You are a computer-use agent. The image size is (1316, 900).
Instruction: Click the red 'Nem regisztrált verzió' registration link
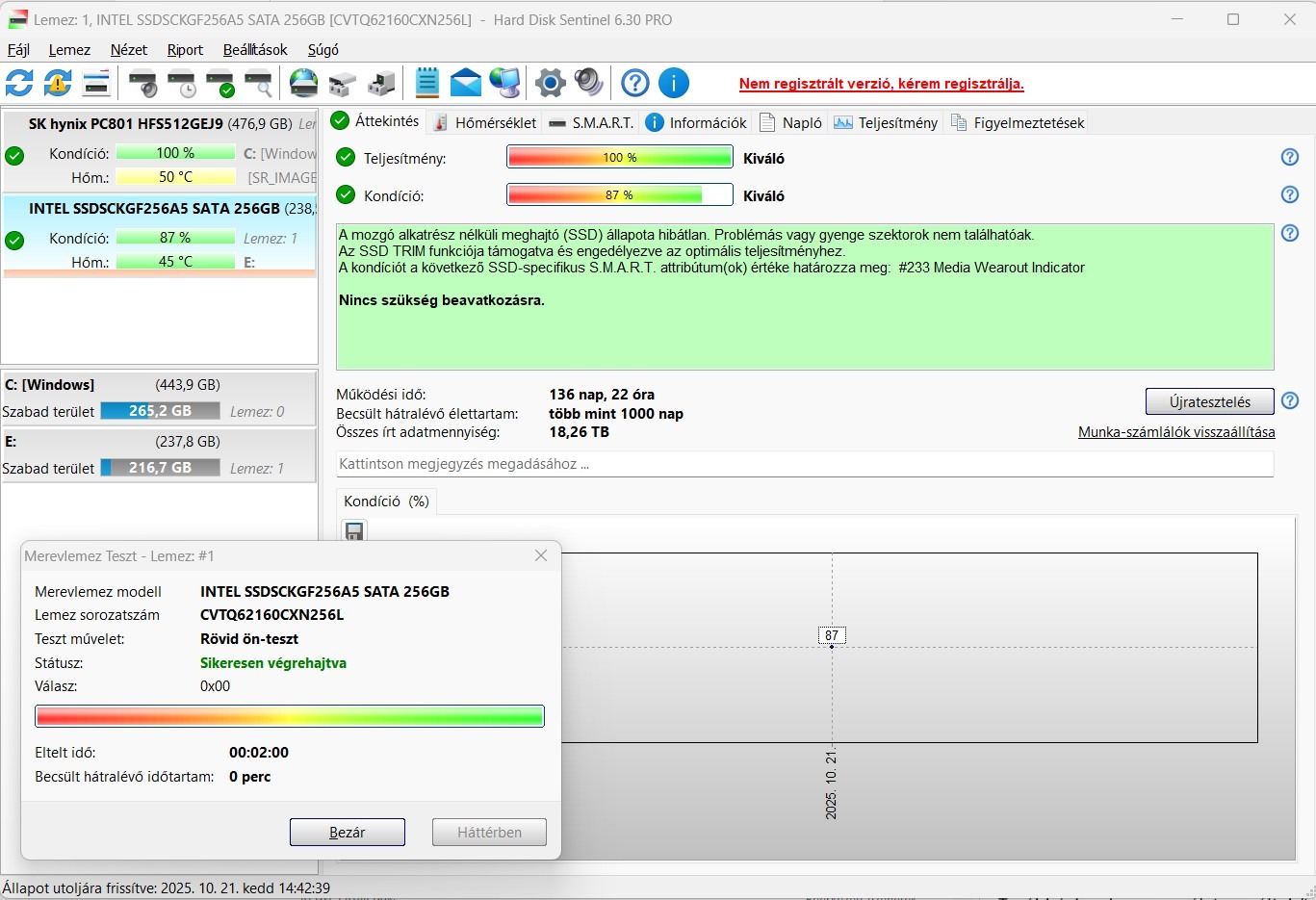[x=882, y=84]
